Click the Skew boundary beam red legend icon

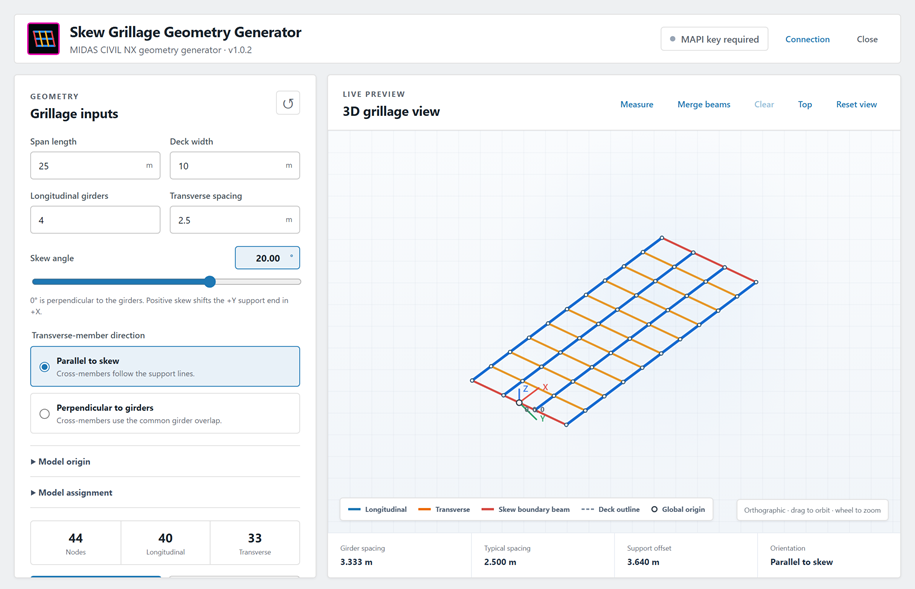click(x=487, y=510)
